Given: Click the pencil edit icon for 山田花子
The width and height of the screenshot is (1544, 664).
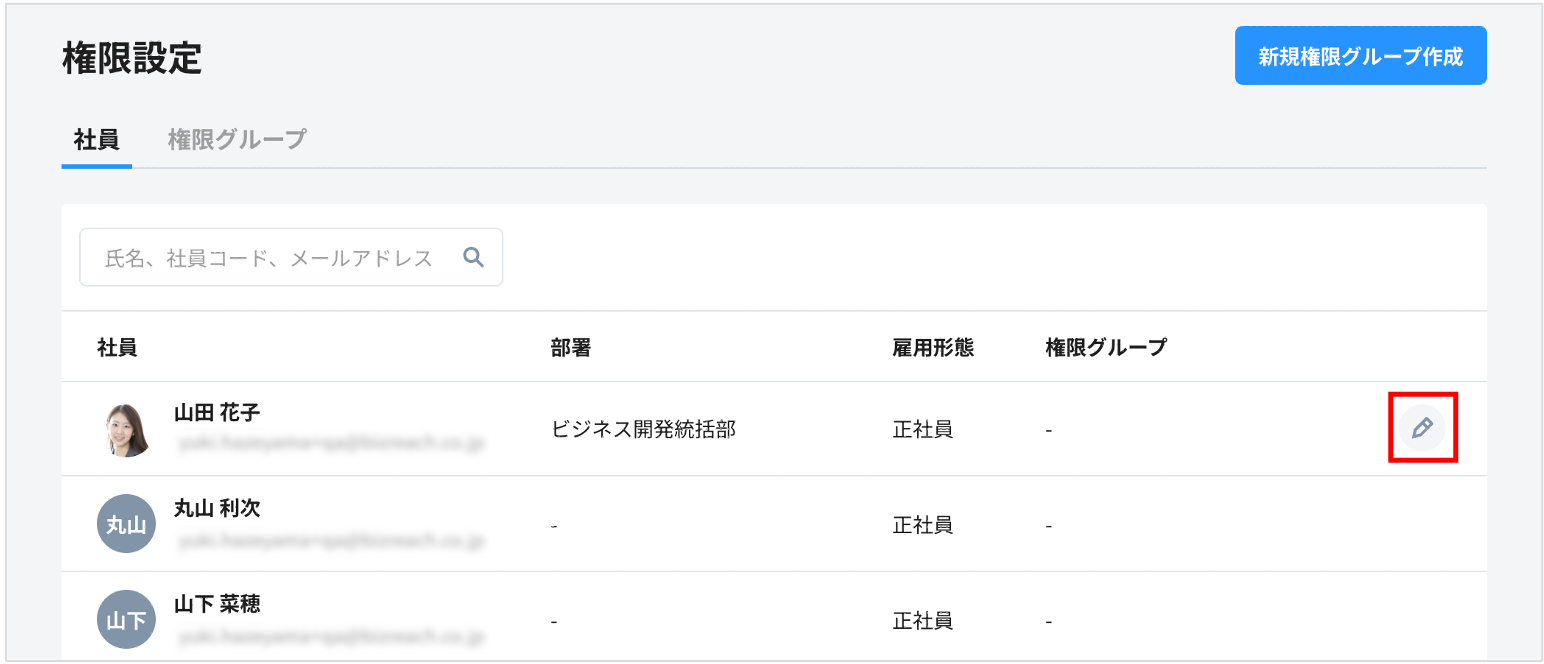Looking at the screenshot, I should pos(1423,428).
